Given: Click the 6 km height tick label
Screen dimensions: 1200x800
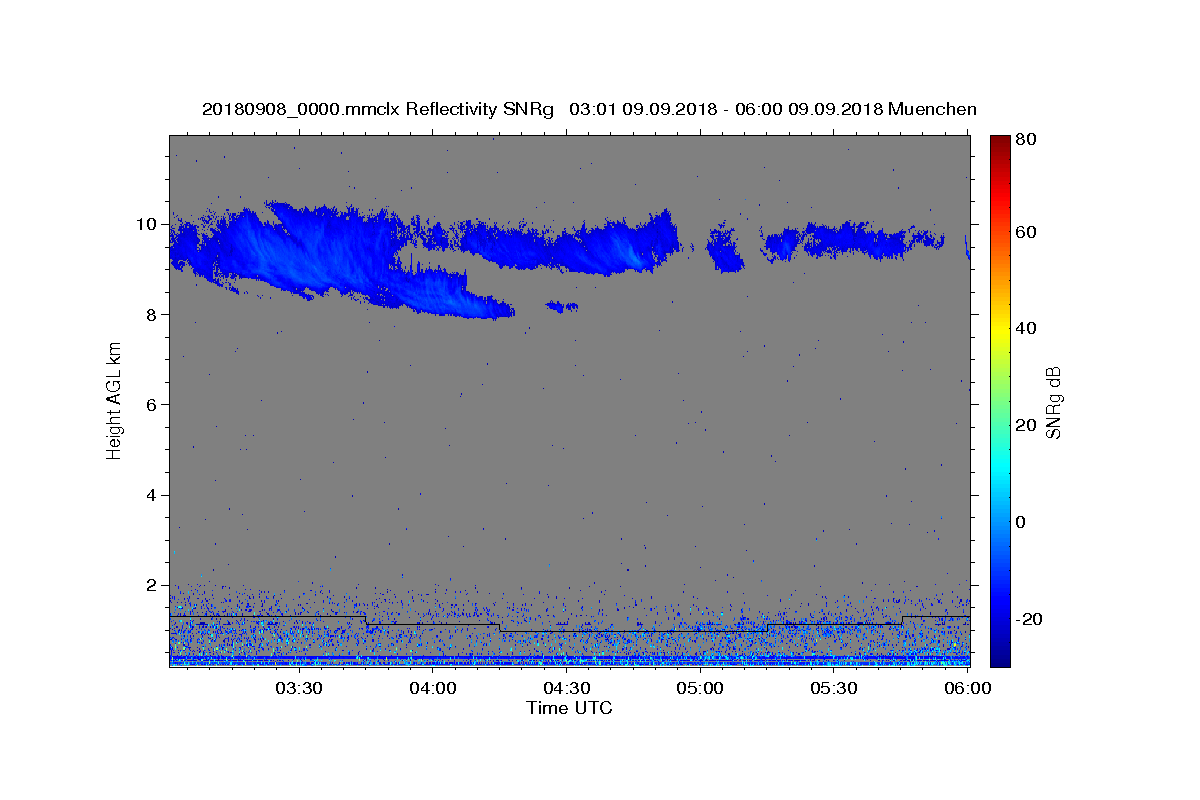Looking at the screenshot, I should pos(150,405).
